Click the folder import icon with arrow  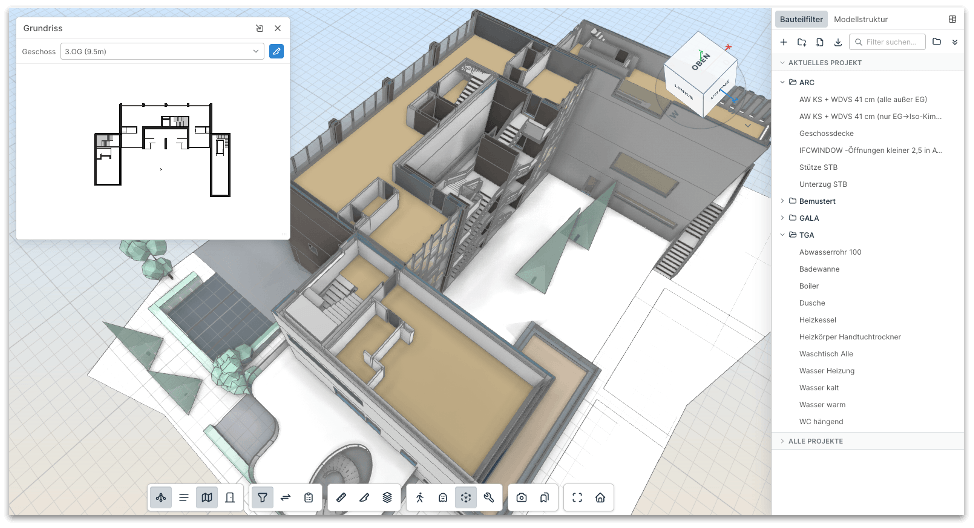[802, 42]
